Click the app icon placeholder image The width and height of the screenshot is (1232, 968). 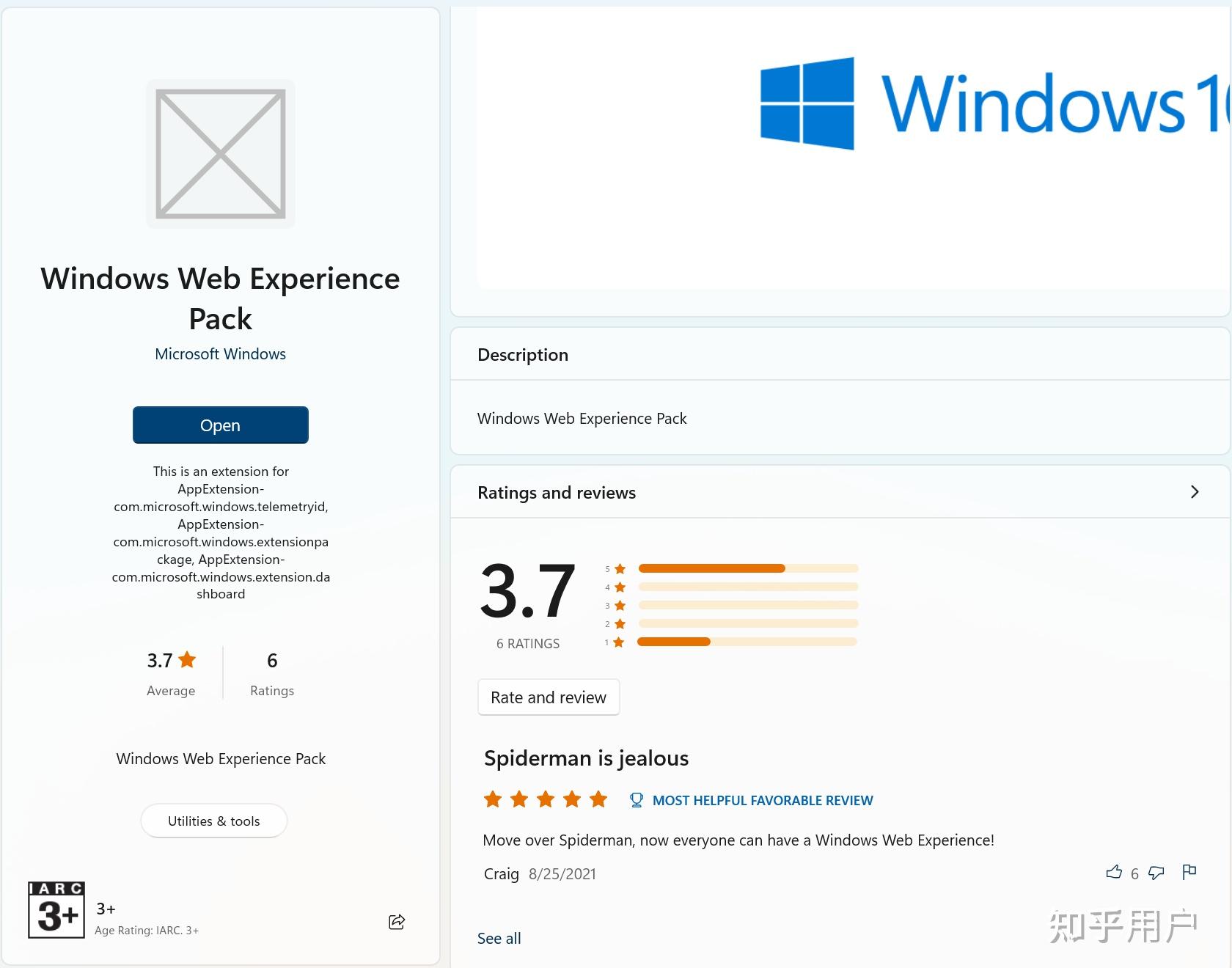click(220, 154)
